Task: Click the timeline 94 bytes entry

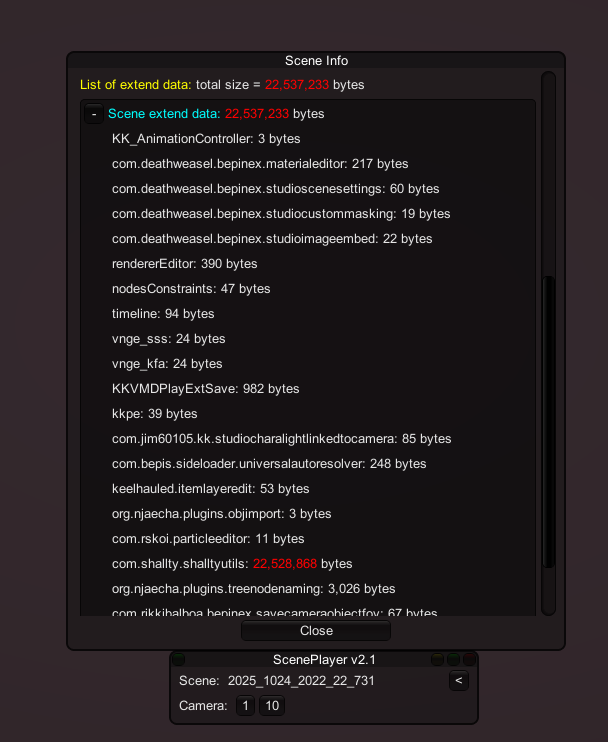Action: (x=163, y=314)
